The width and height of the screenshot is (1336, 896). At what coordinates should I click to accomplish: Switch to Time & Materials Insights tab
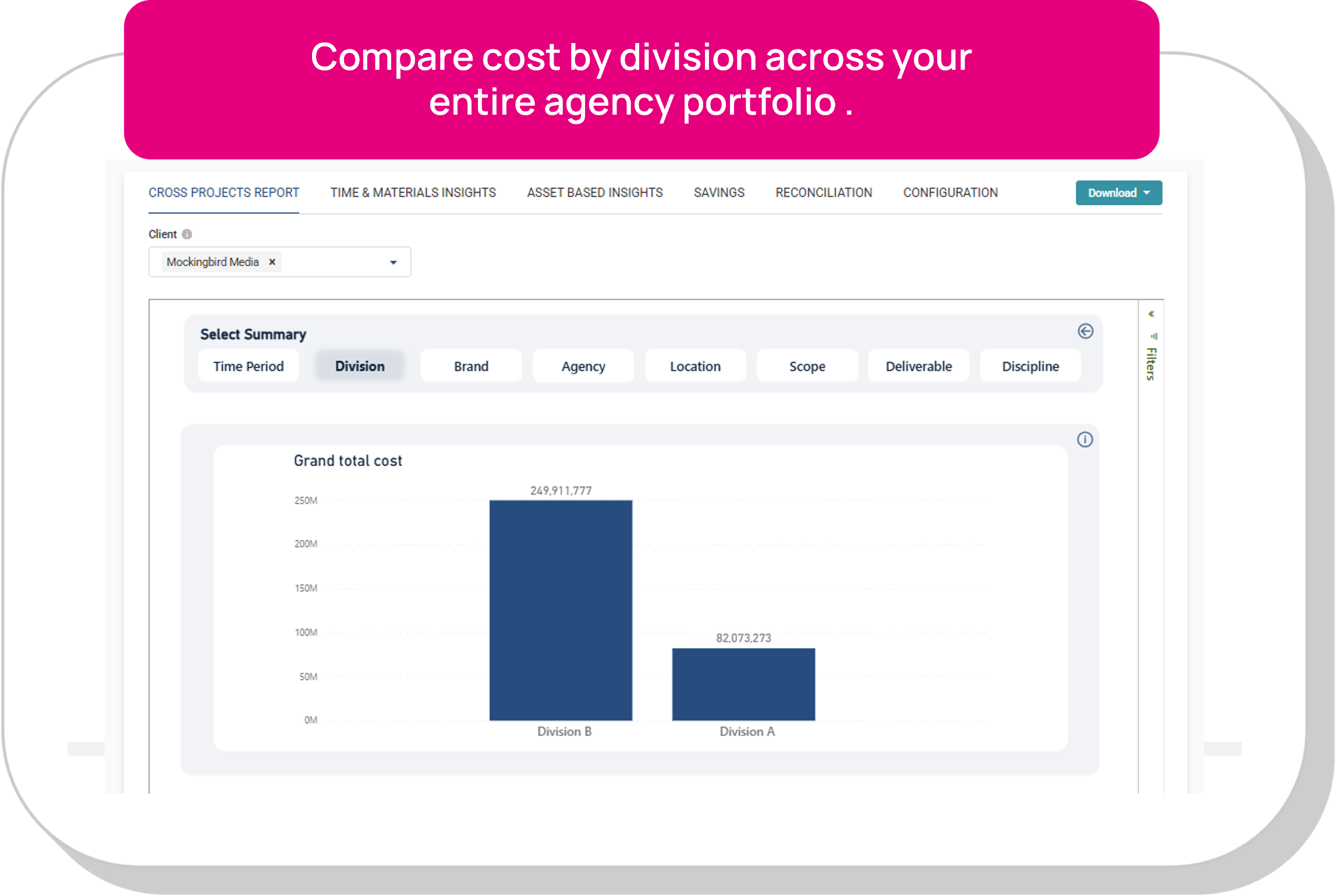tap(413, 193)
